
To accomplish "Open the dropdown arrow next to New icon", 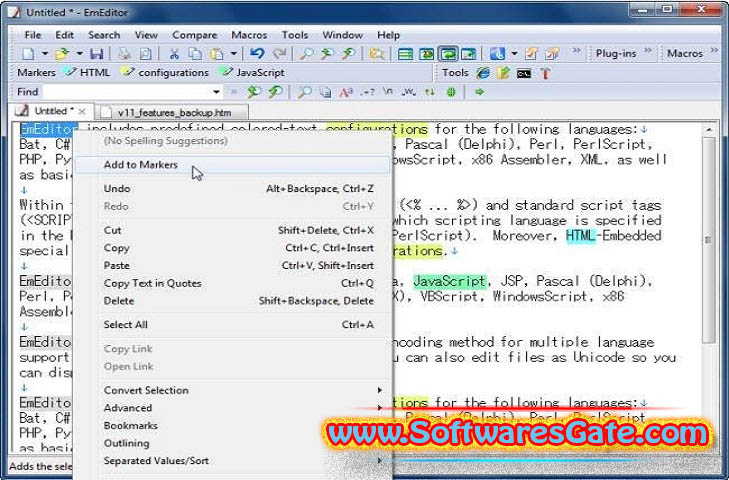I will pos(45,54).
